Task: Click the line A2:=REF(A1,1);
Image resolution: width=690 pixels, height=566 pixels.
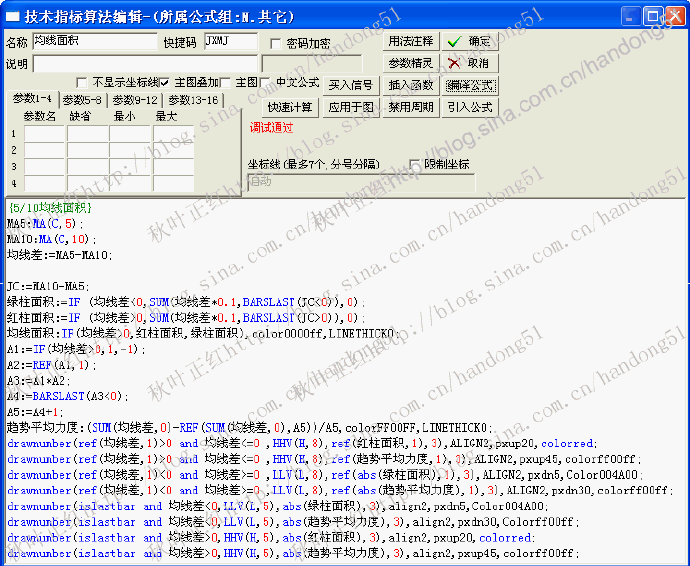Action: pos(51,365)
